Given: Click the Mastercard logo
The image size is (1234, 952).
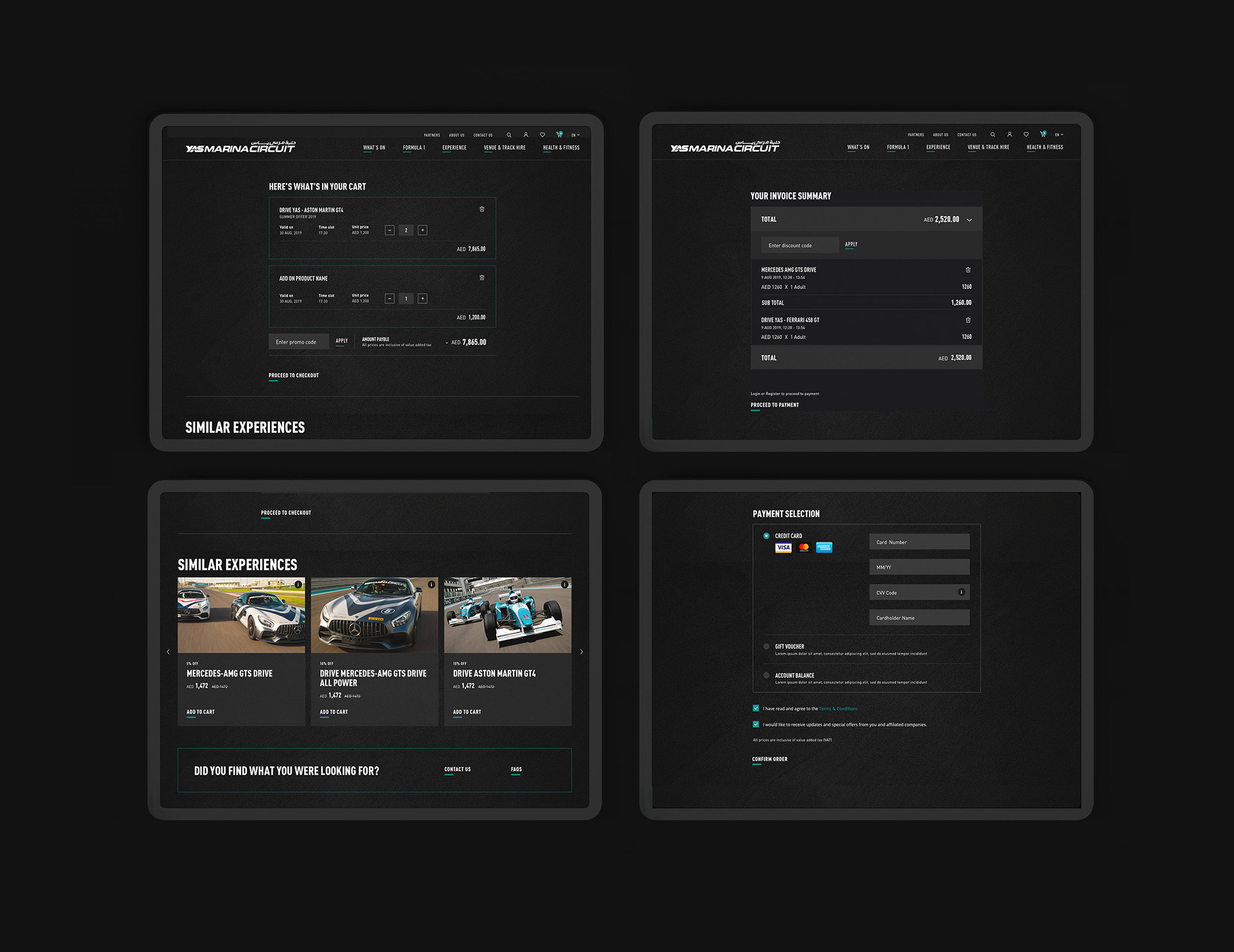Looking at the screenshot, I should point(804,548).
